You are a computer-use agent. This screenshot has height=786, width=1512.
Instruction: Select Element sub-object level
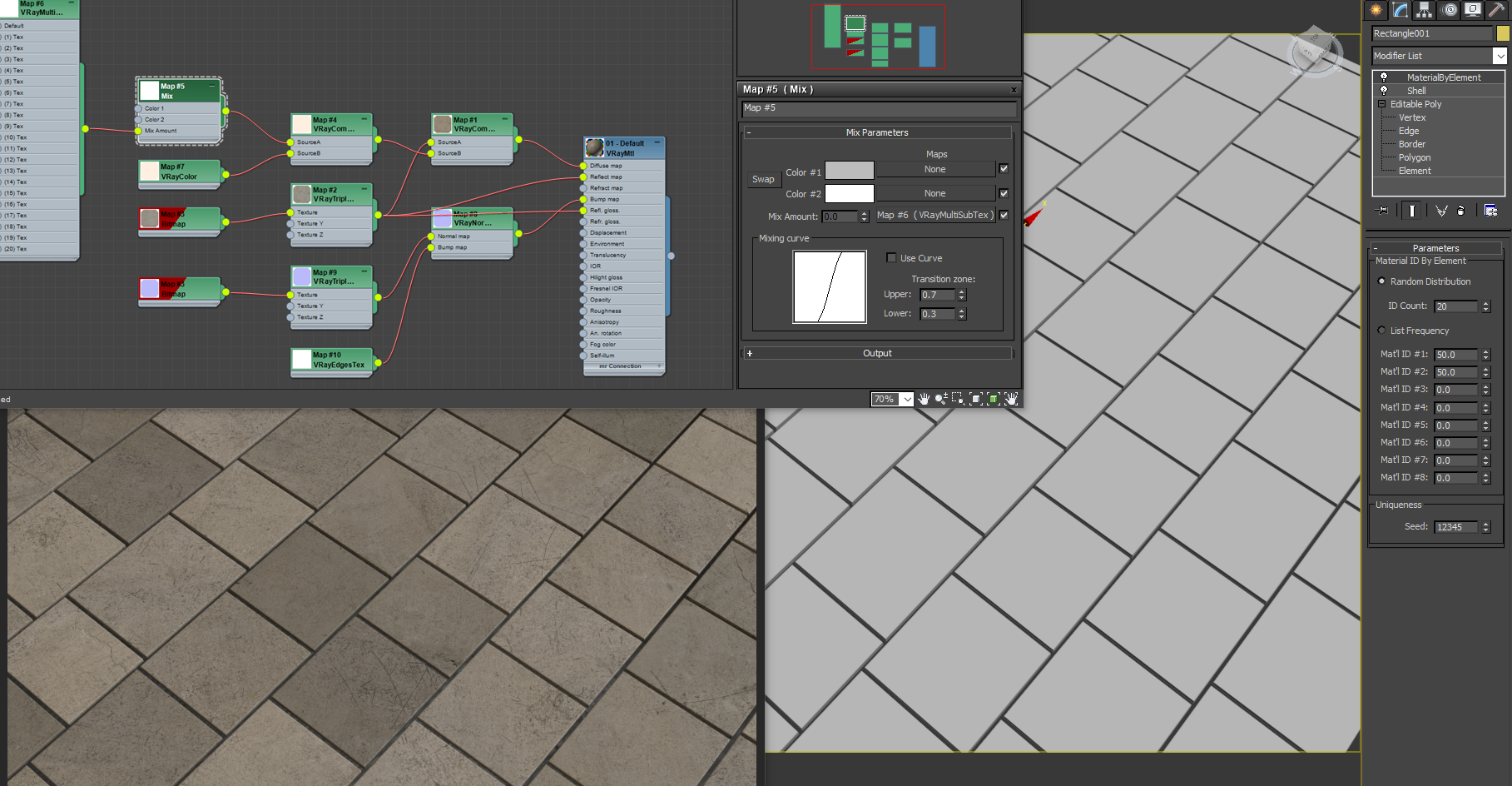tap(1415, 171)
